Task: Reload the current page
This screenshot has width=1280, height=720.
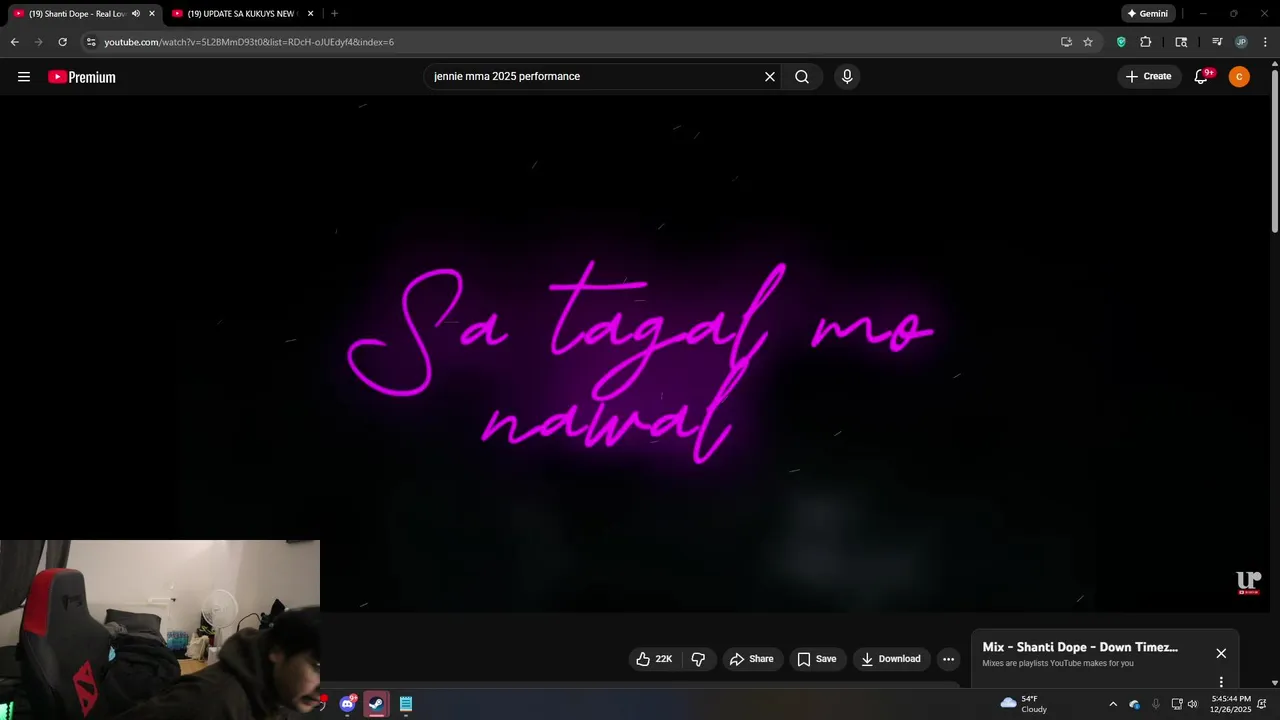Action: [63, 42]
